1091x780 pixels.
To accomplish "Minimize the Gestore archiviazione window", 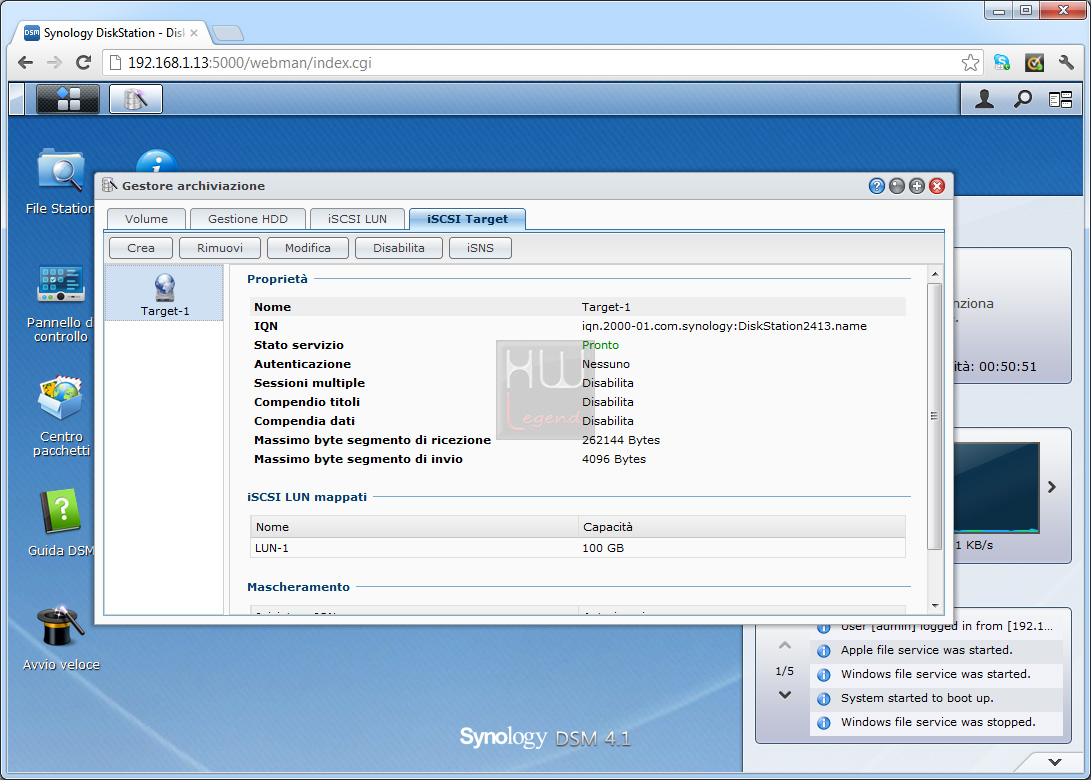I will pos(897,186).
